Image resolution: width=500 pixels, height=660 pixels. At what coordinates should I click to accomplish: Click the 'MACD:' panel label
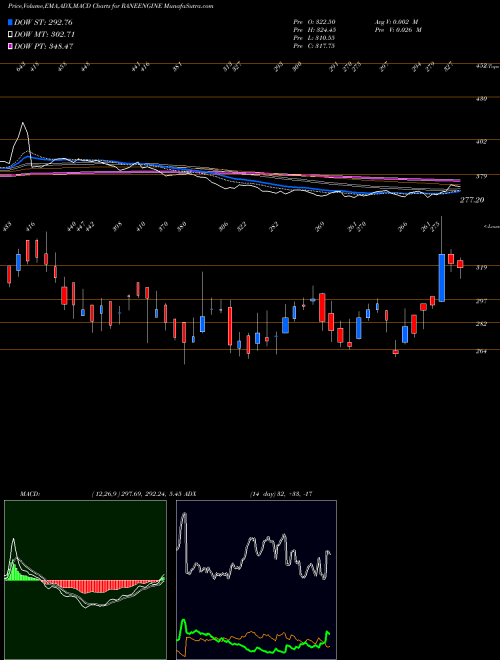tap(29, 494)
